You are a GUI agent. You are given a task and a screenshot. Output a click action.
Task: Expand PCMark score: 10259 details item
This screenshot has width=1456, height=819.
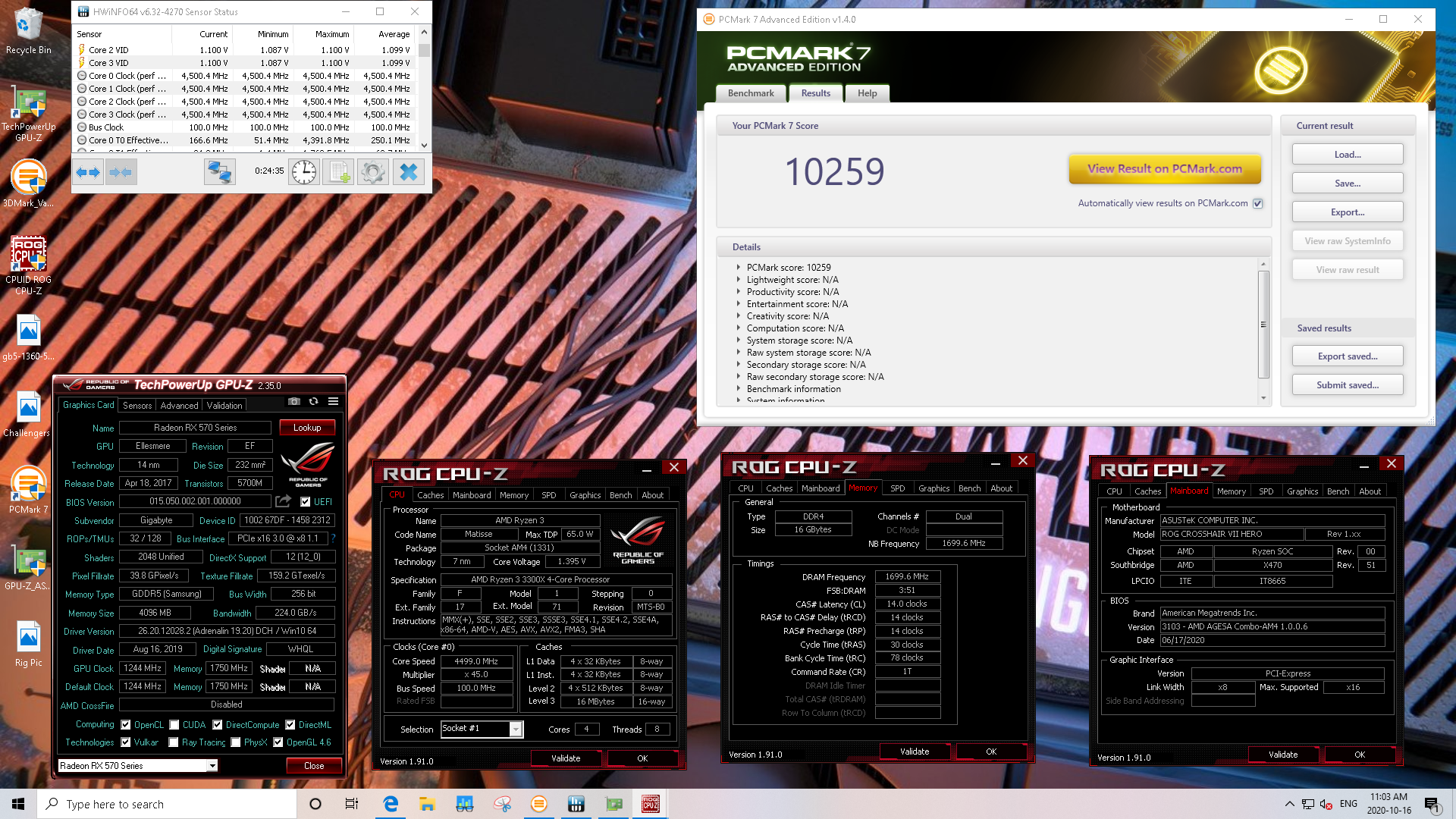point(739,268)
